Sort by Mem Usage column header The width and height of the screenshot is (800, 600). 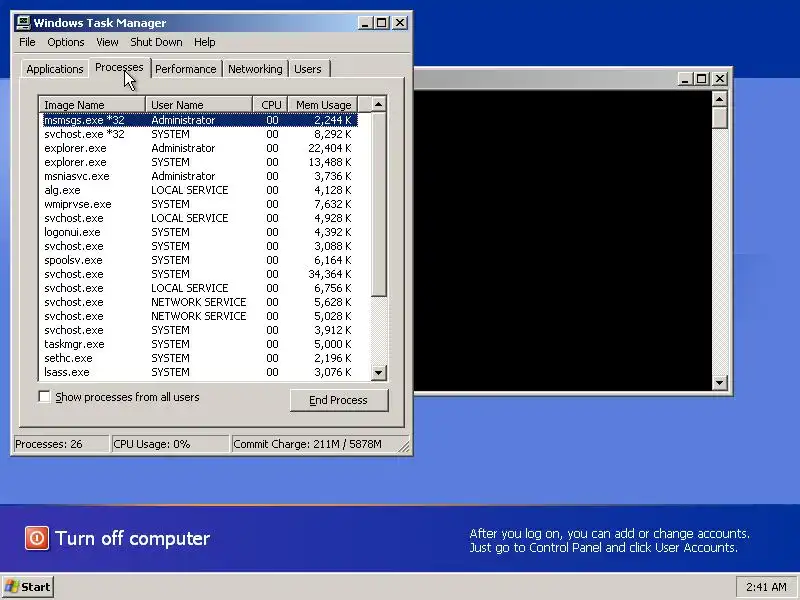tap(323, 105)
